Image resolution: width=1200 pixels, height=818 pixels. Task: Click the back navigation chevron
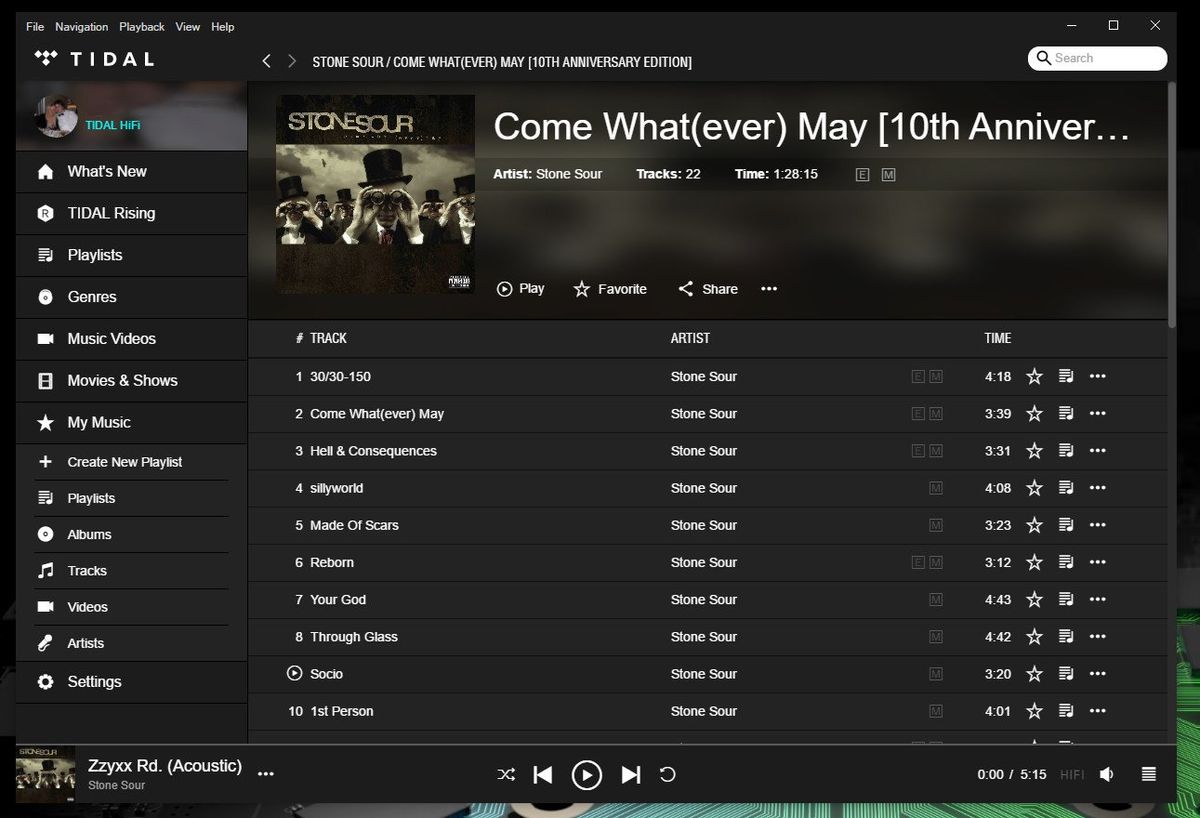coord(266,61)
